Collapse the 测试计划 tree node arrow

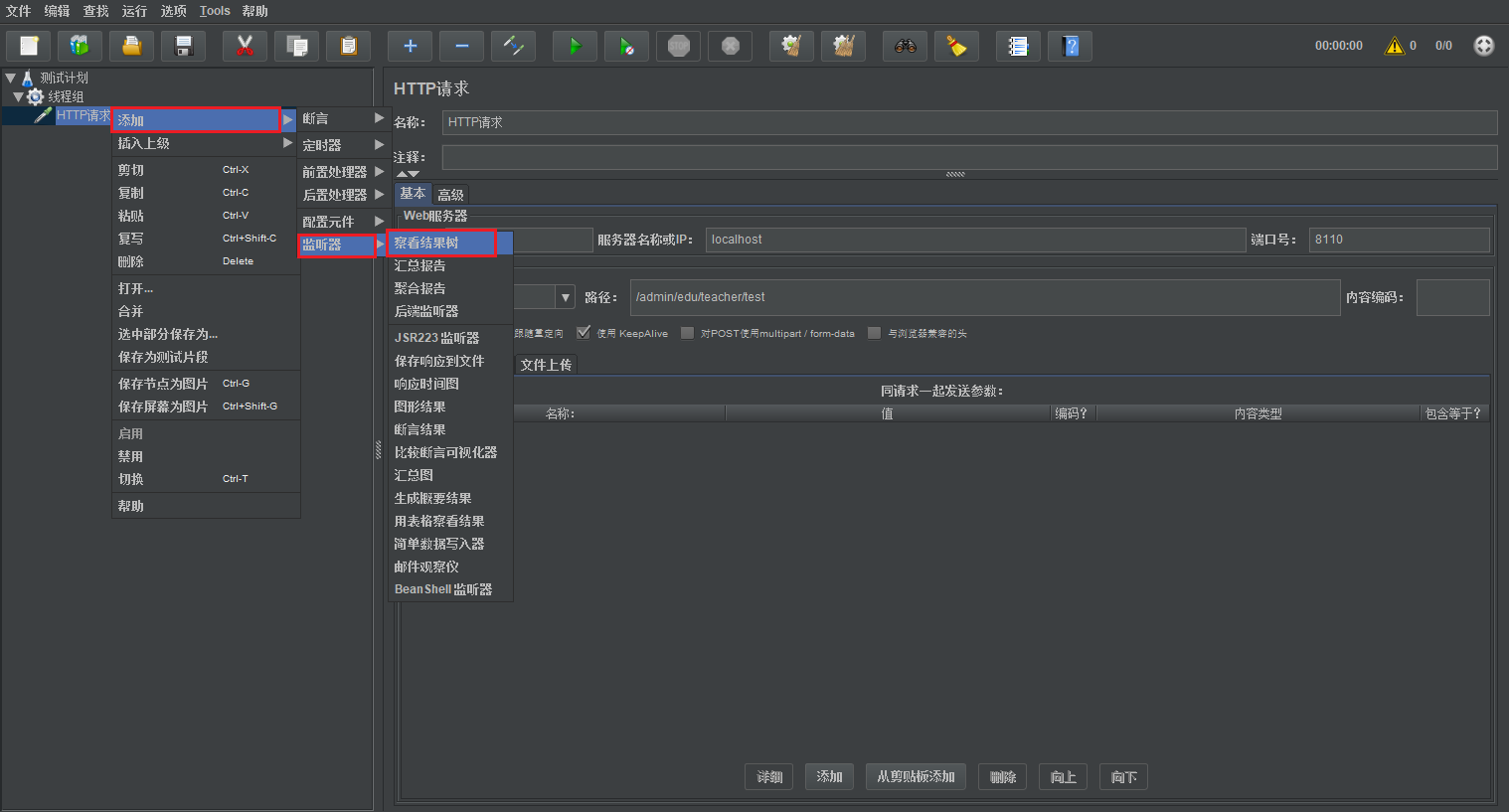(10, 78)
